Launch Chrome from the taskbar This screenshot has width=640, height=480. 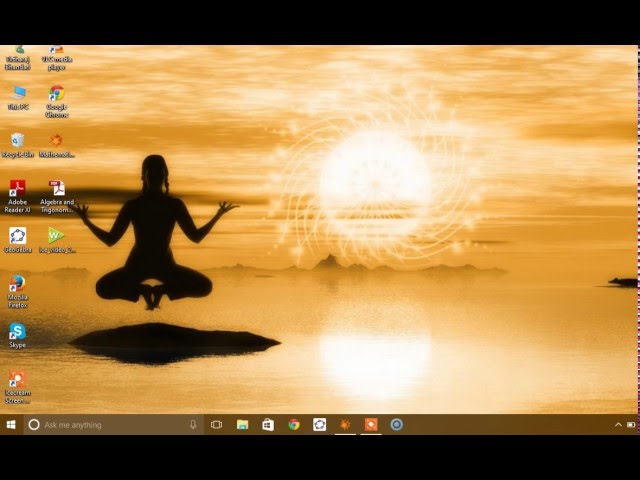(294, 425)
